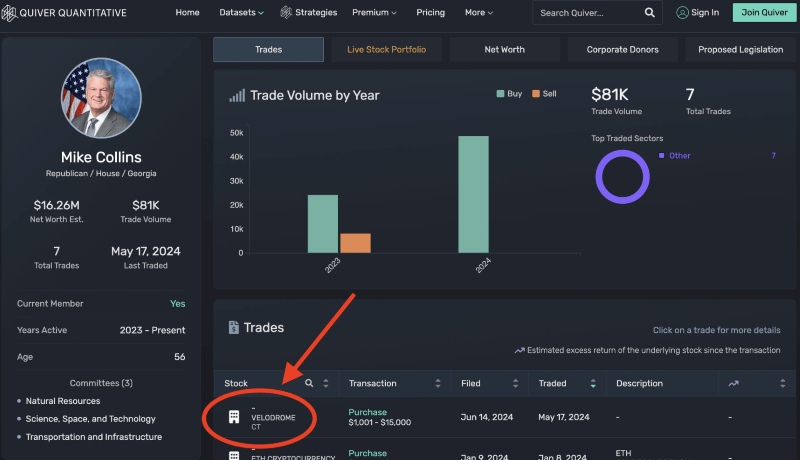The image size is (800, 460).
Task: Switch to Net Worth tab
Action: pyautogui.click(x=505, y=49)
